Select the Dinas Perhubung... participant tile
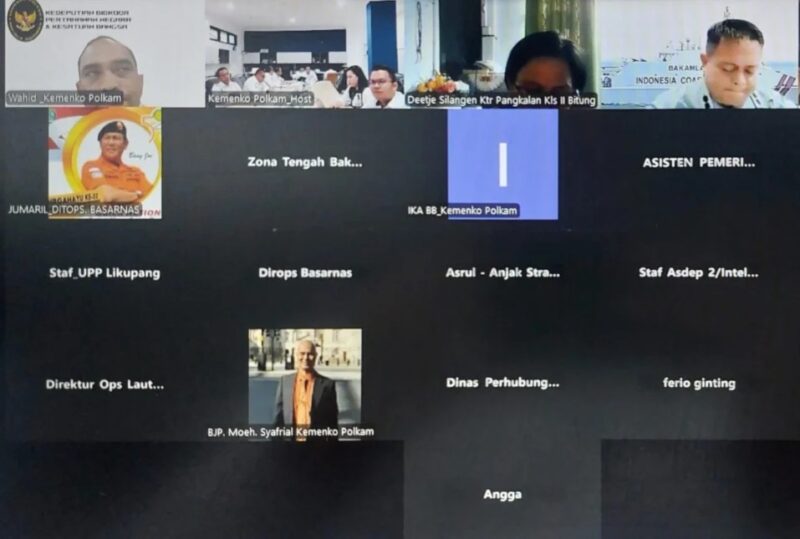 502,383
